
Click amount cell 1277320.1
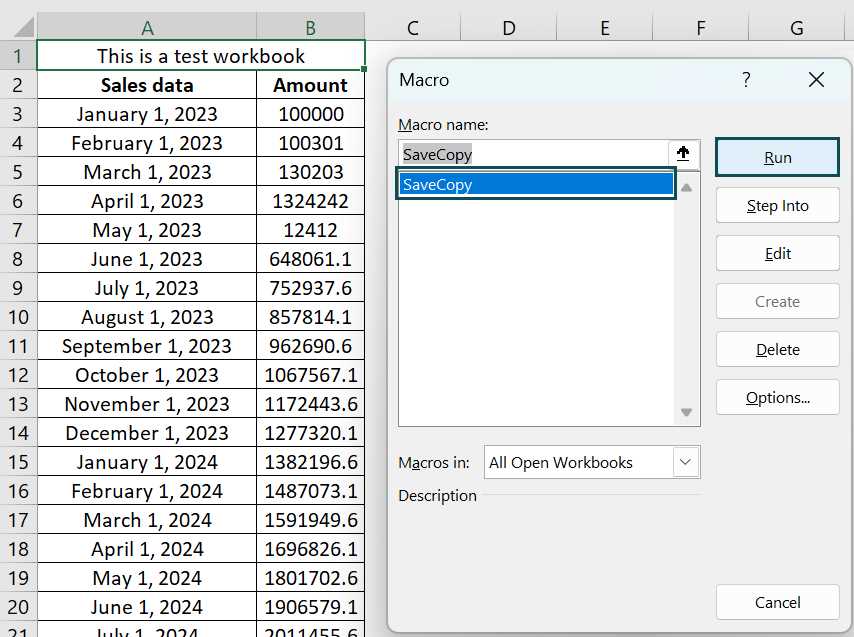pos(310,433)
